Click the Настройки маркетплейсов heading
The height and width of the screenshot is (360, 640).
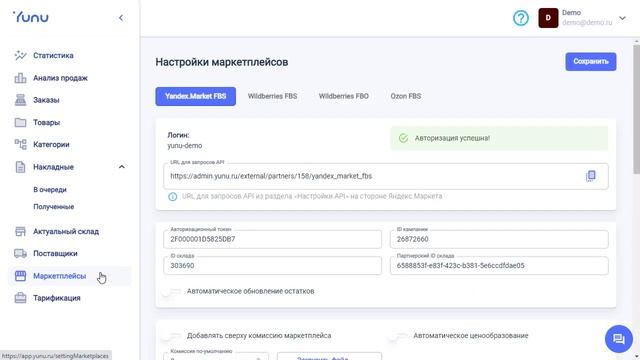[222, 62]
